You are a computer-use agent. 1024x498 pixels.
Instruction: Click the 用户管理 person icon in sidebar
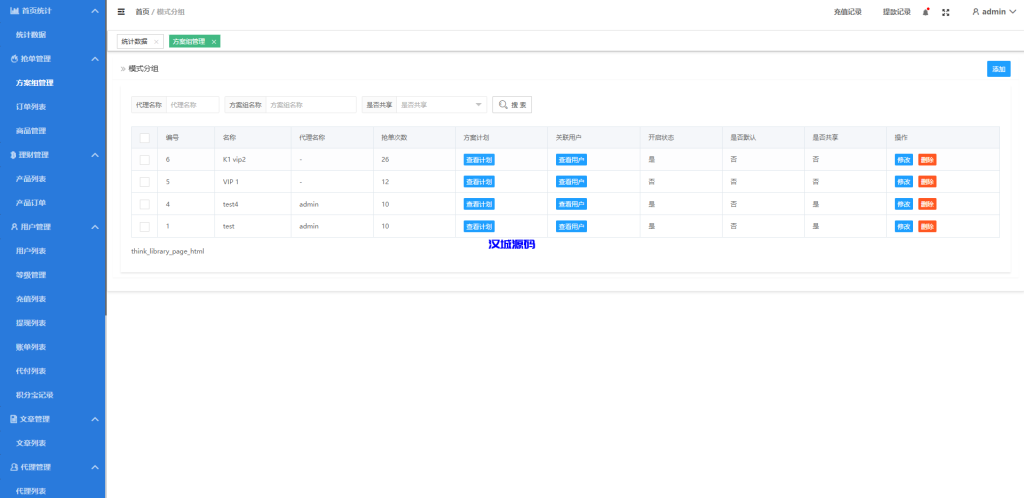click(x=14, y=227)
